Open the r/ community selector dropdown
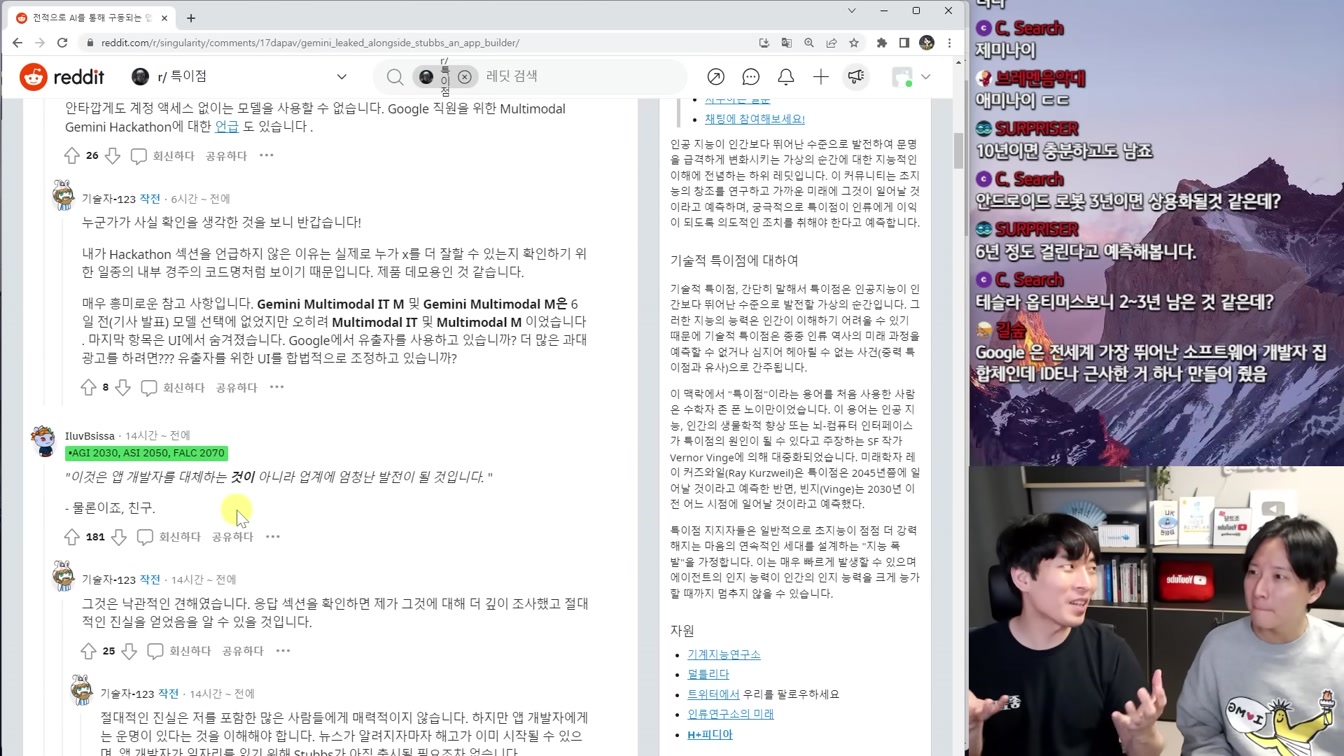Screen dimensions: 1344x756 click(240, 77)
